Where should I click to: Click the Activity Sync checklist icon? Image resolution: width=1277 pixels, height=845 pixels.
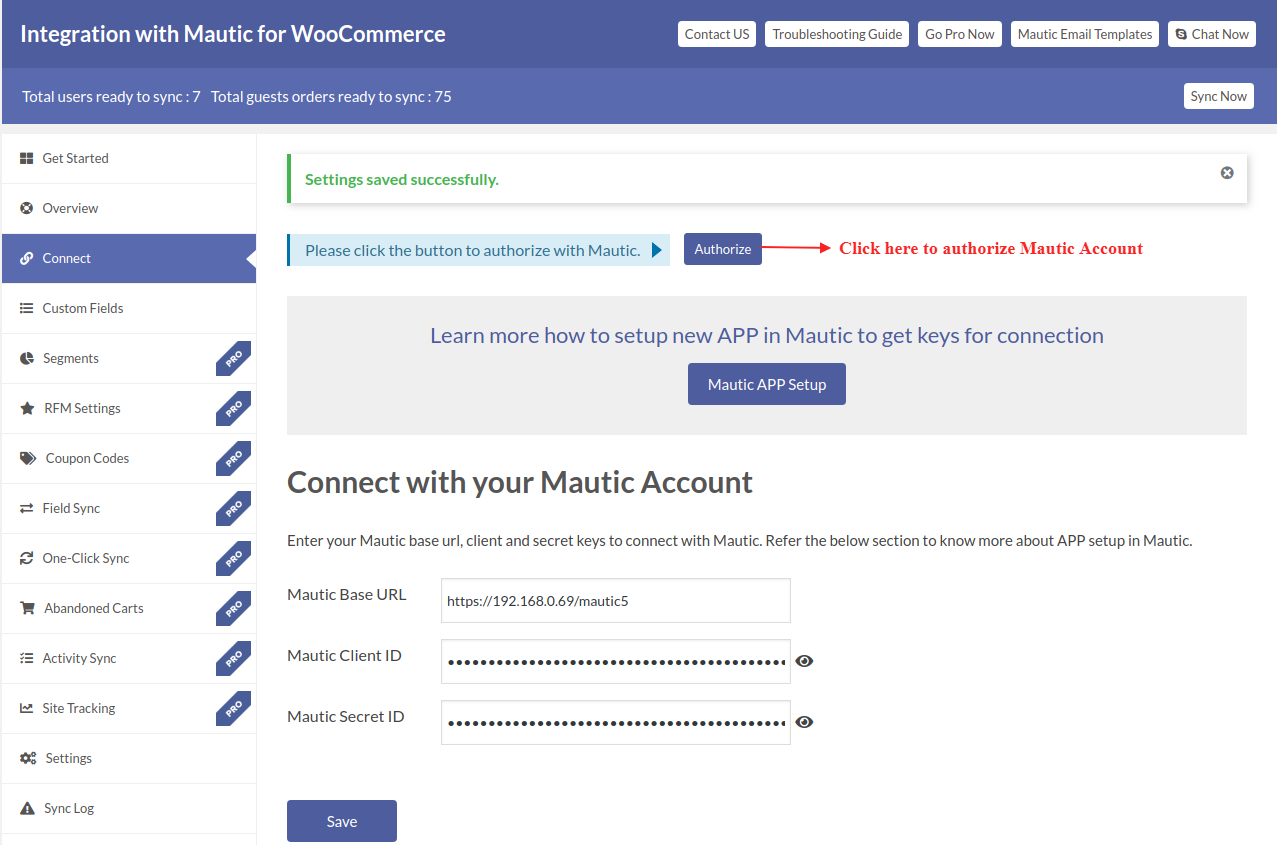pos(27,658)
